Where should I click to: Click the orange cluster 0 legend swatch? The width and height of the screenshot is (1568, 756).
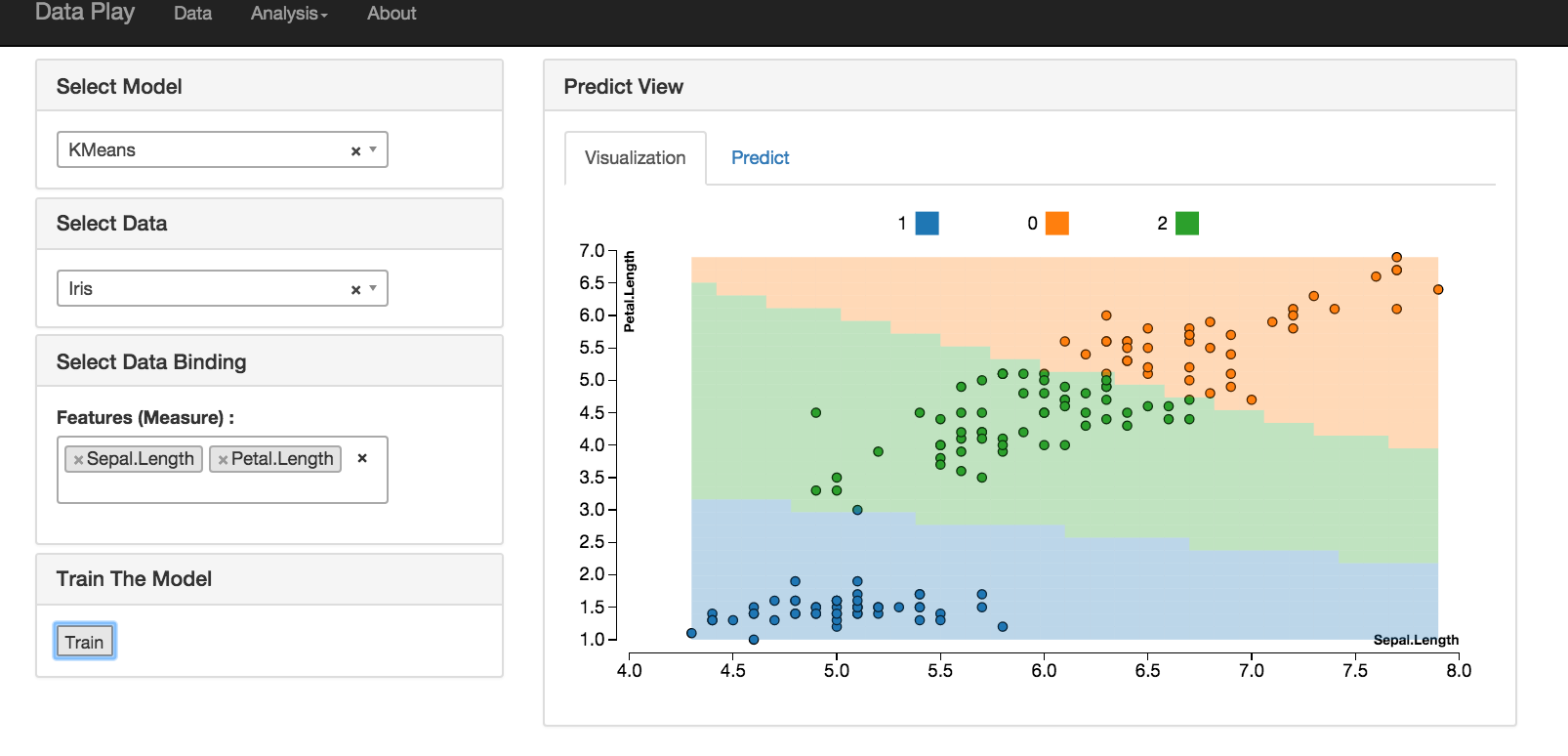coord(1057,224)
